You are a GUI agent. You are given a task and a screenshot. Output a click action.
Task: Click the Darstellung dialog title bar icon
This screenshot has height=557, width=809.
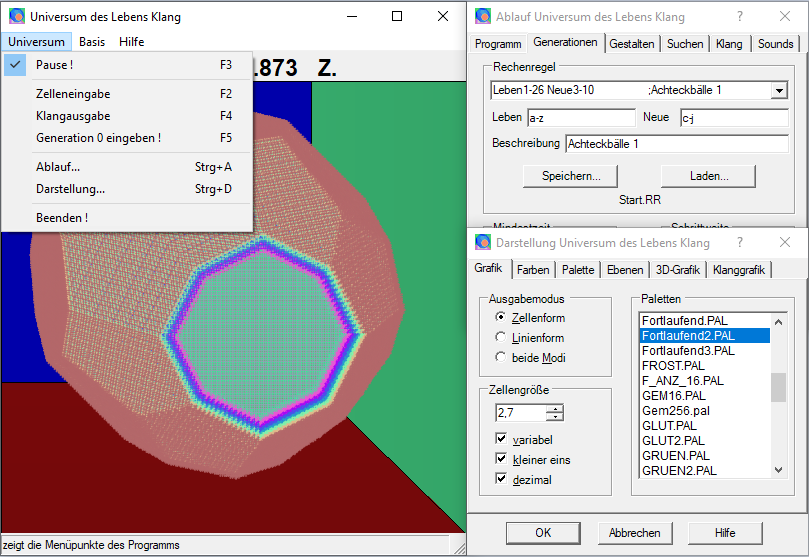[483, 242]
